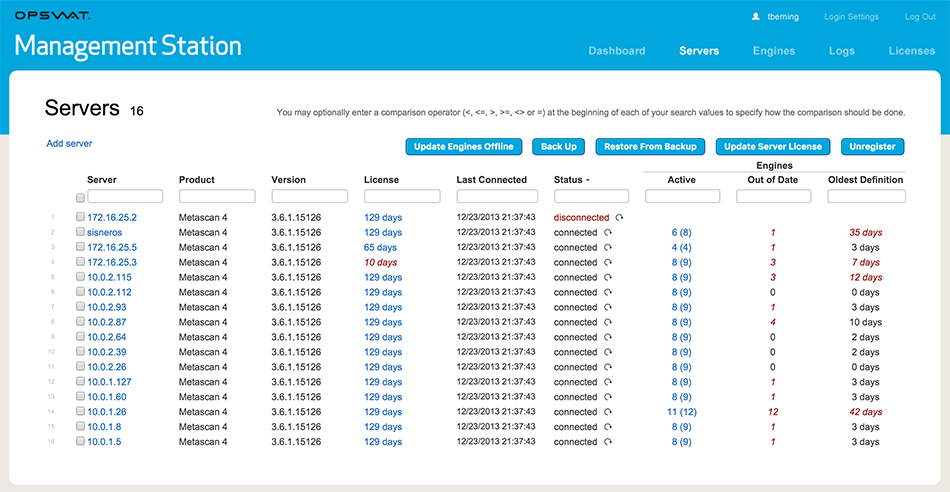
Task: Click the Unregister button
Action: 872,147
